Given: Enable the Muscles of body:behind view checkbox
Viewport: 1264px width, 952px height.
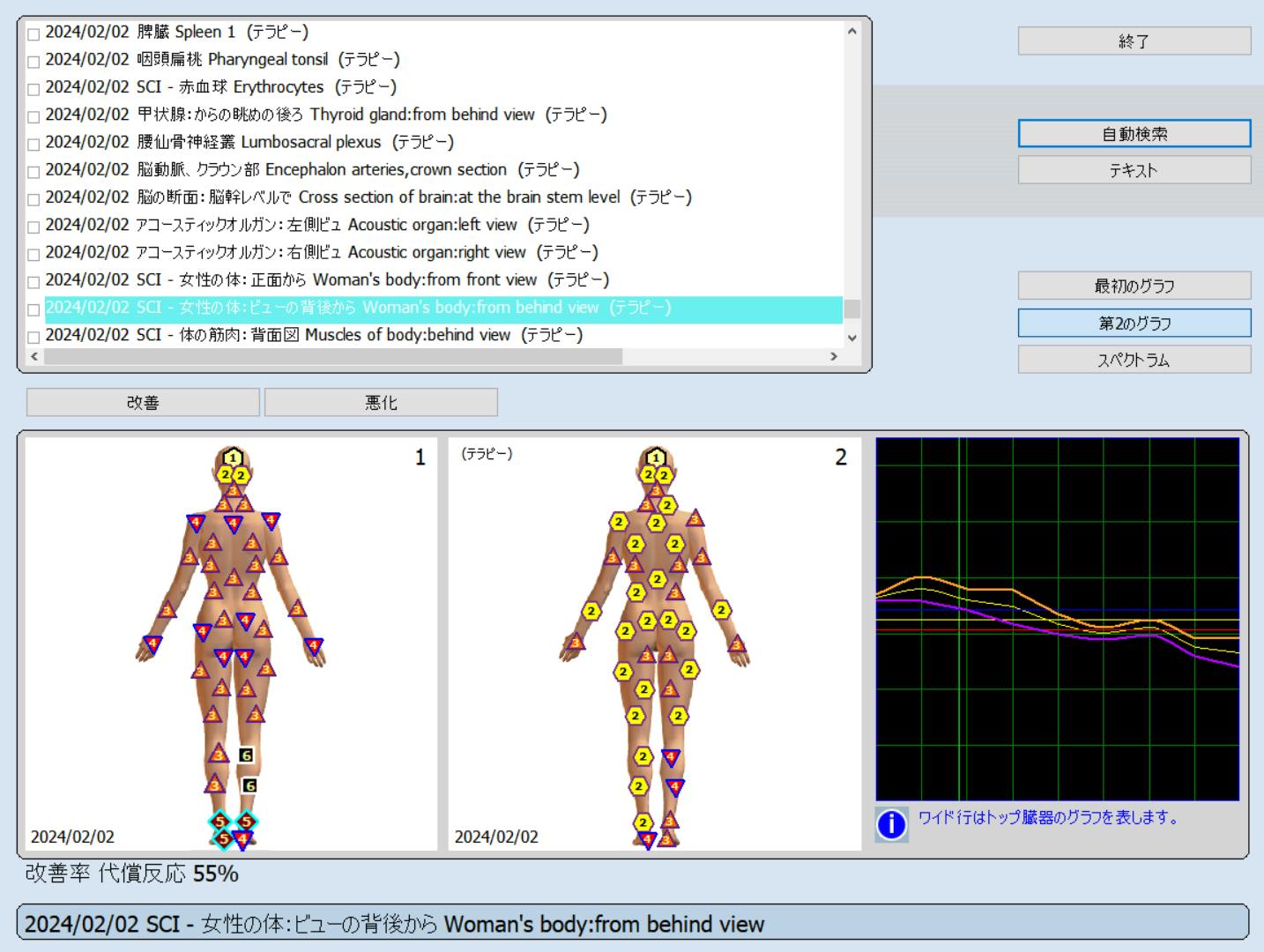Looking at the screenshot, I should point(33,338).
